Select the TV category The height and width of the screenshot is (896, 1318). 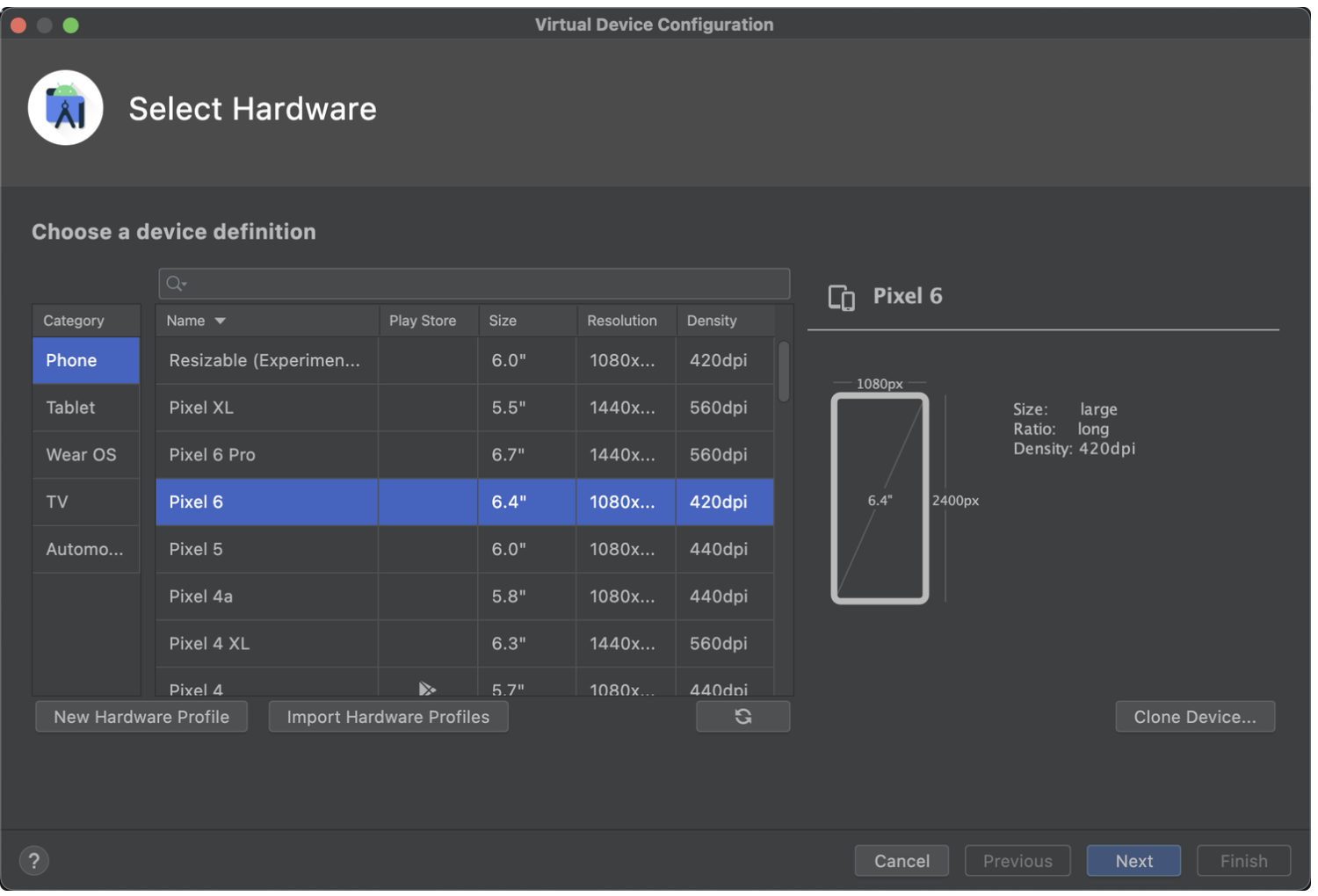click(86, 502)
